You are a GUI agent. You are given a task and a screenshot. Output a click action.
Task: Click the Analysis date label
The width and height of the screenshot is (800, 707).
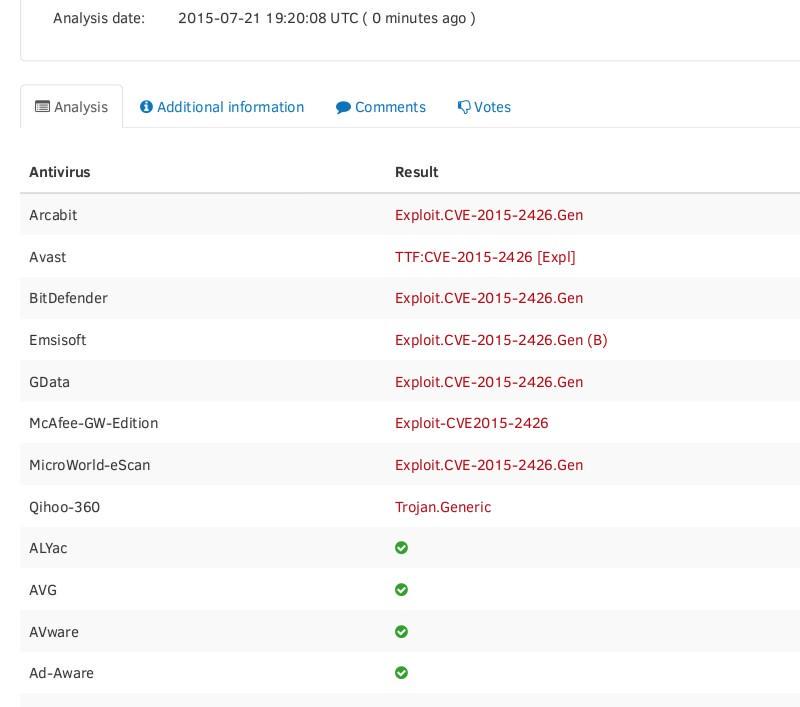pyautogui.click(x=99, y=18)
